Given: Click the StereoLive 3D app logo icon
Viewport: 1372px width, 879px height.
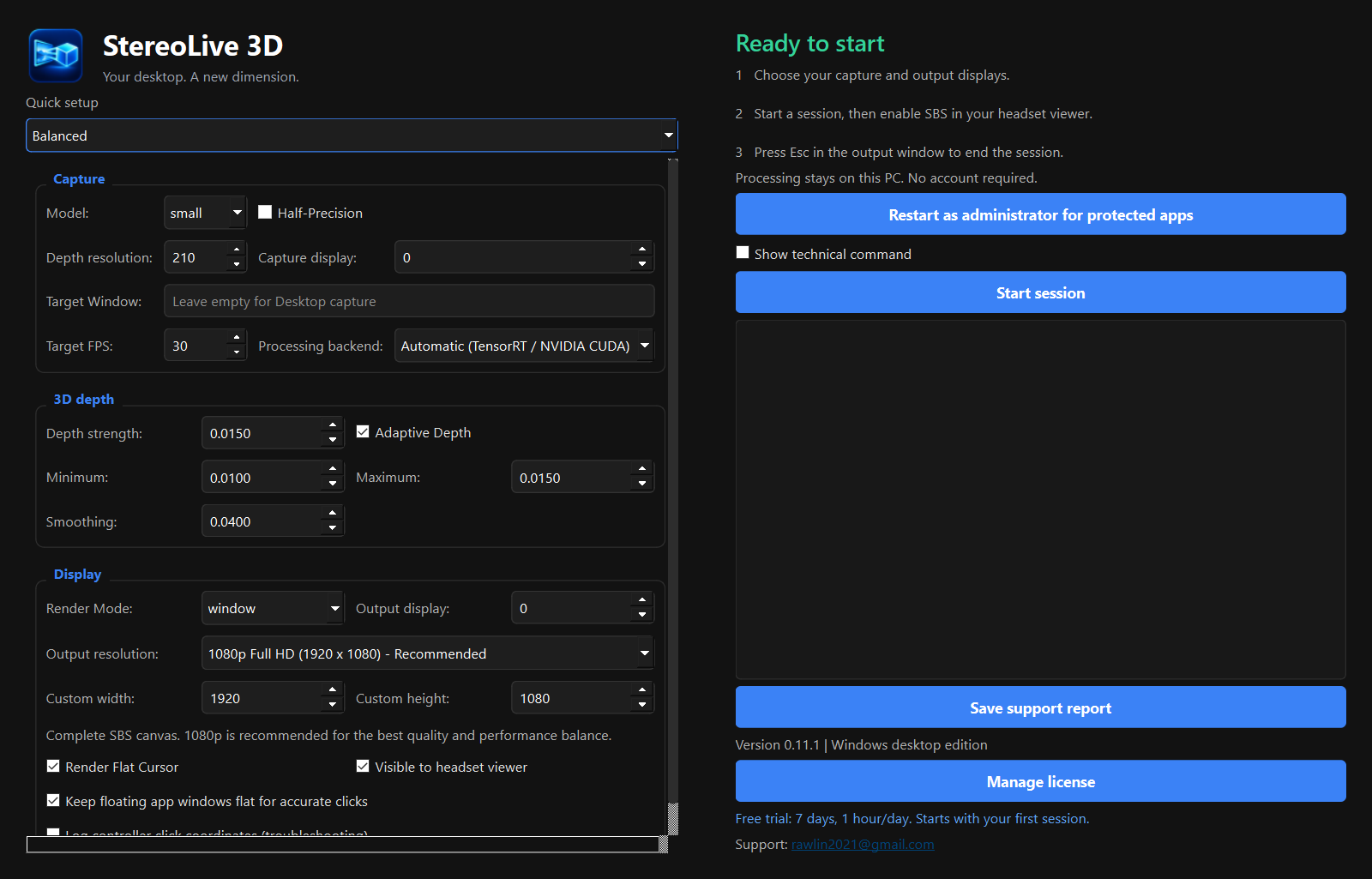Looking at the screenshot, I should click(56, 56).
